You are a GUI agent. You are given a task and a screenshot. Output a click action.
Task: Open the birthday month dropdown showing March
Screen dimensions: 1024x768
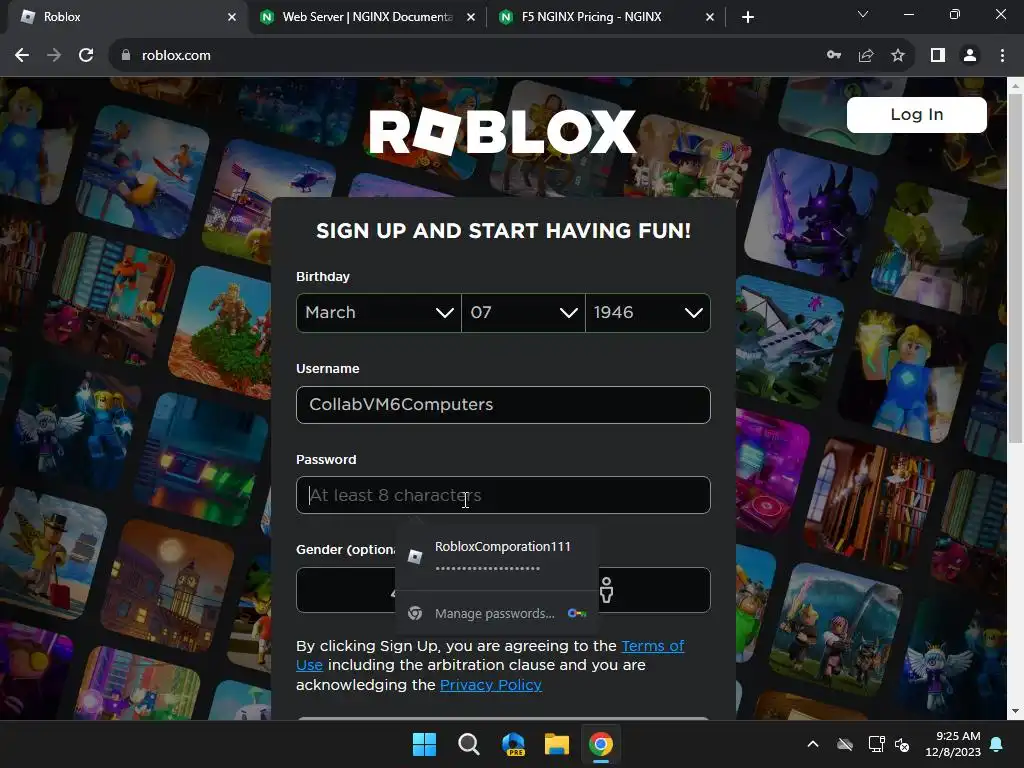379,313
